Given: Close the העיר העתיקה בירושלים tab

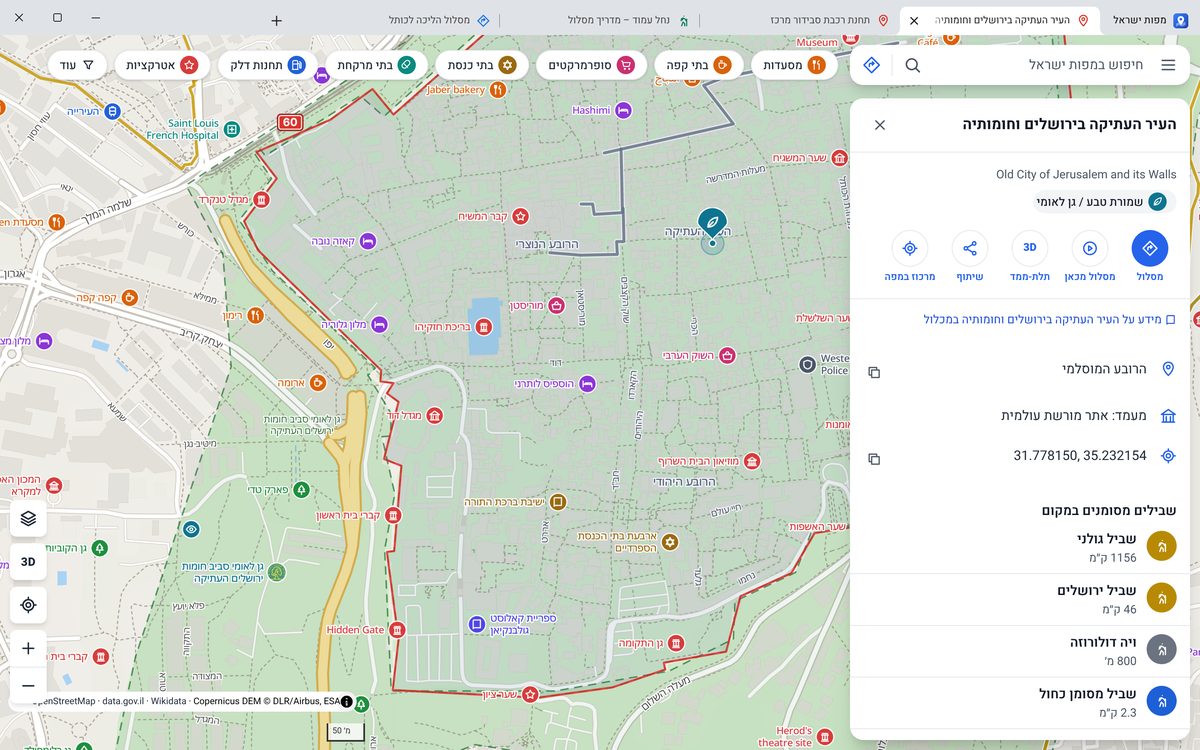Looking at the screenshot, I should pyautogui.click(x=914, y=20).
